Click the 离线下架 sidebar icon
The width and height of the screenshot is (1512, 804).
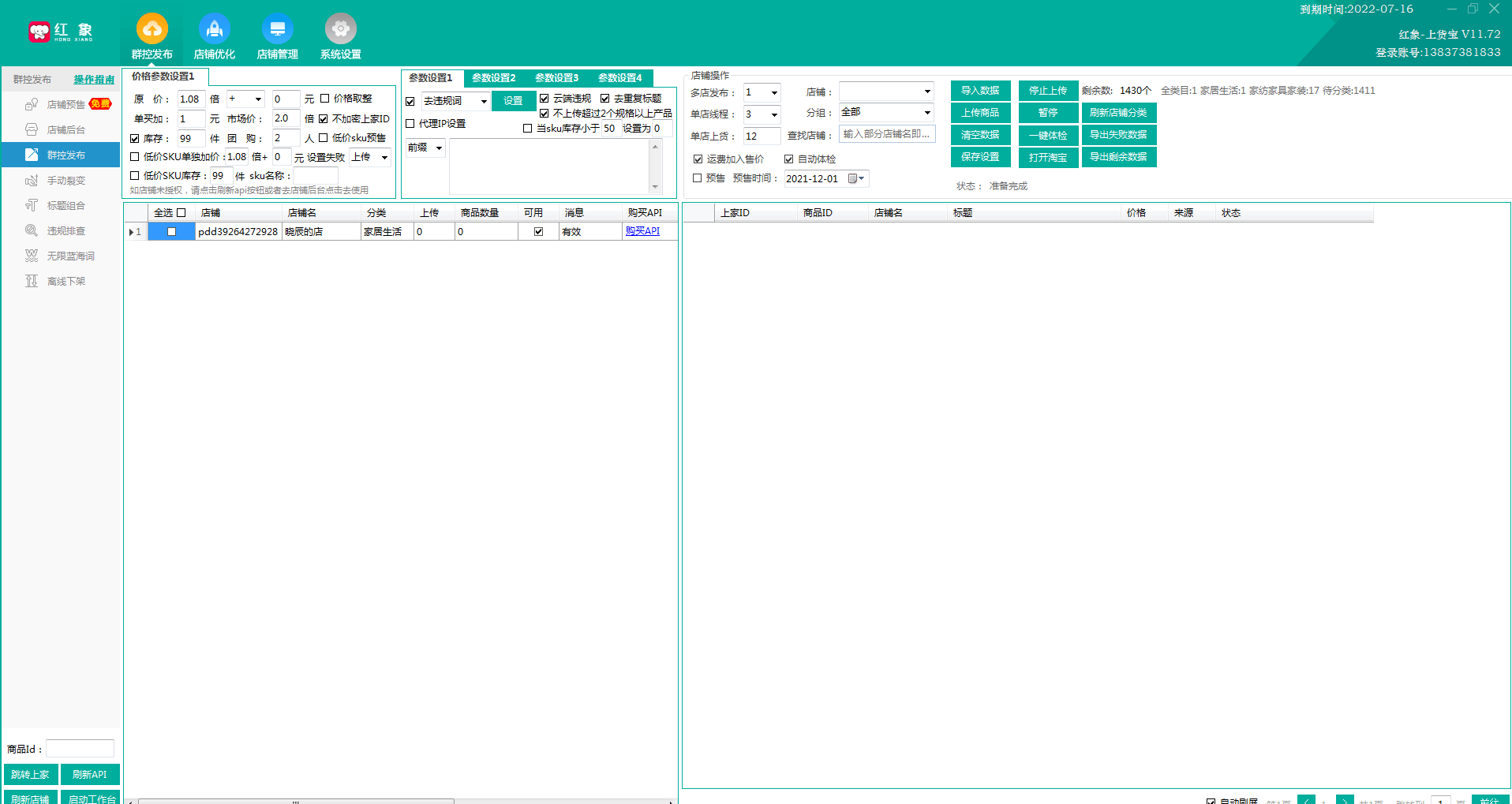click(x=32, y=281)
